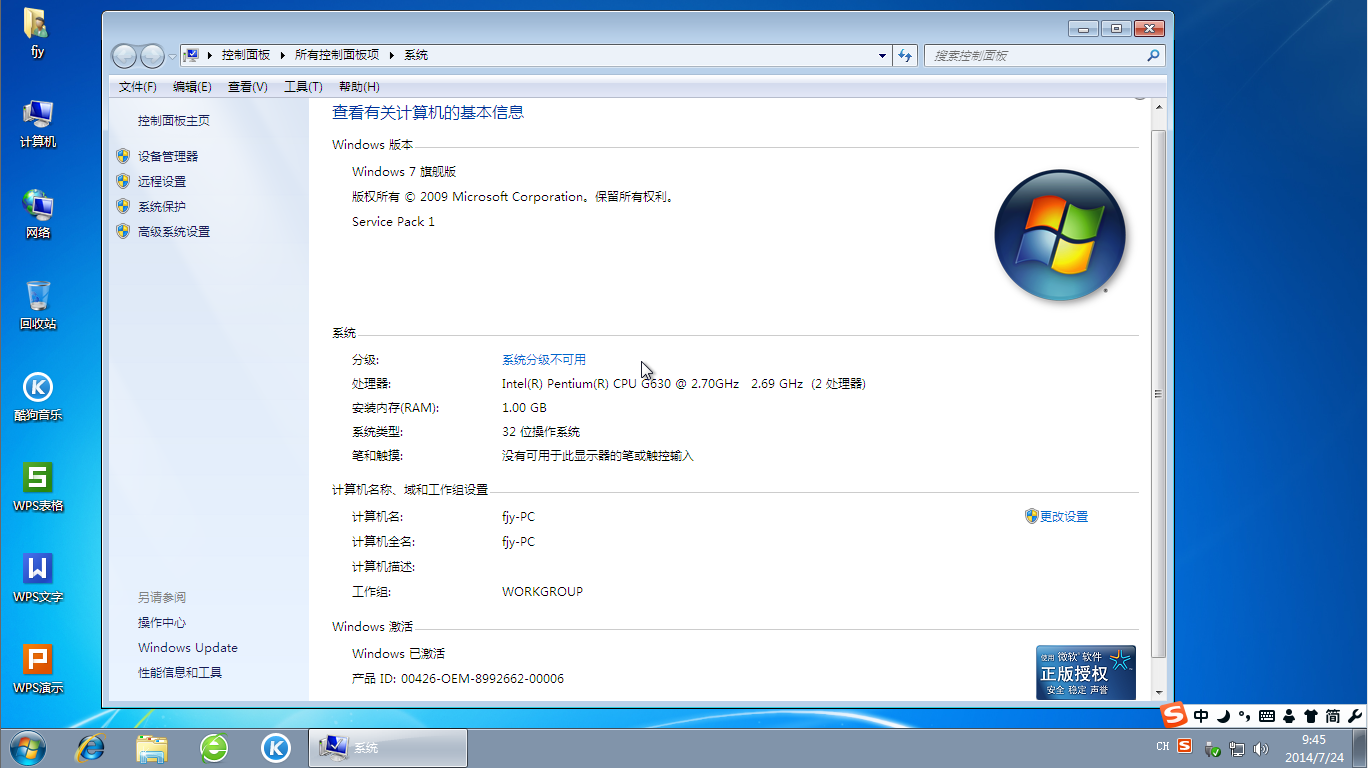Screen dimensions: 1369x768
Task: Click the Back navigation arrow
Action: point(124,56)
